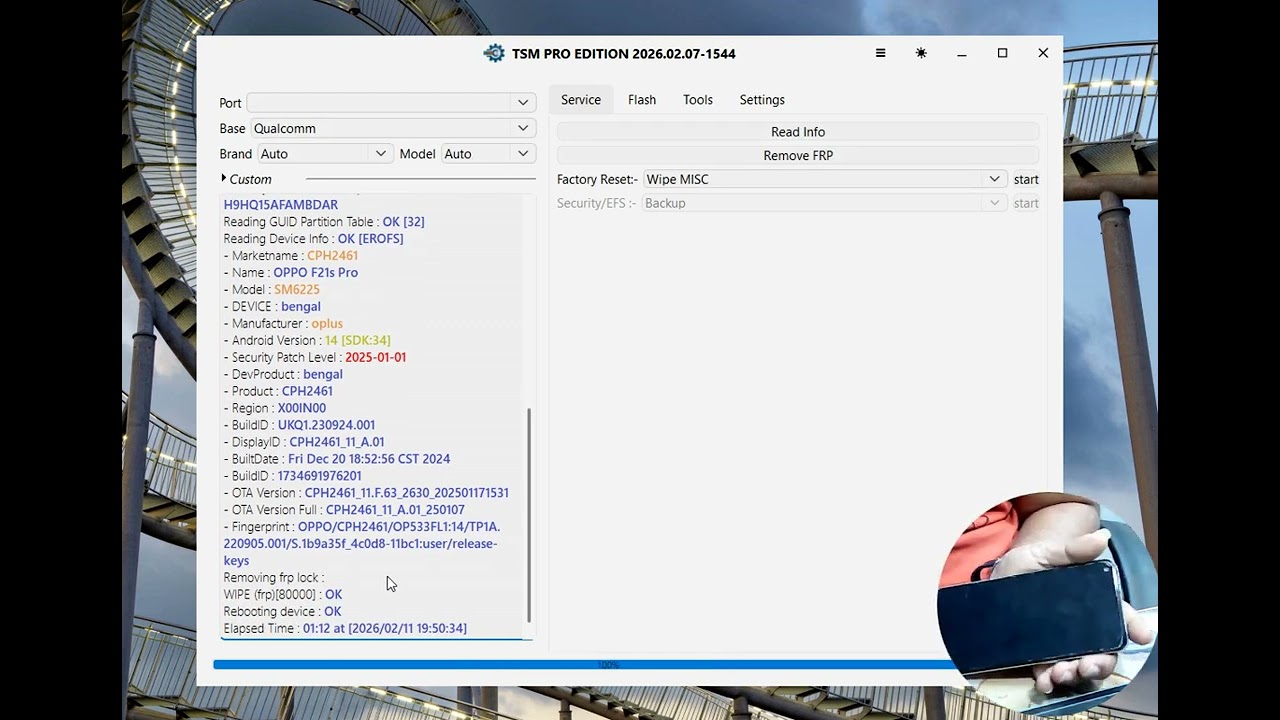Open the Security/EFS Backup dropdown

823,203
